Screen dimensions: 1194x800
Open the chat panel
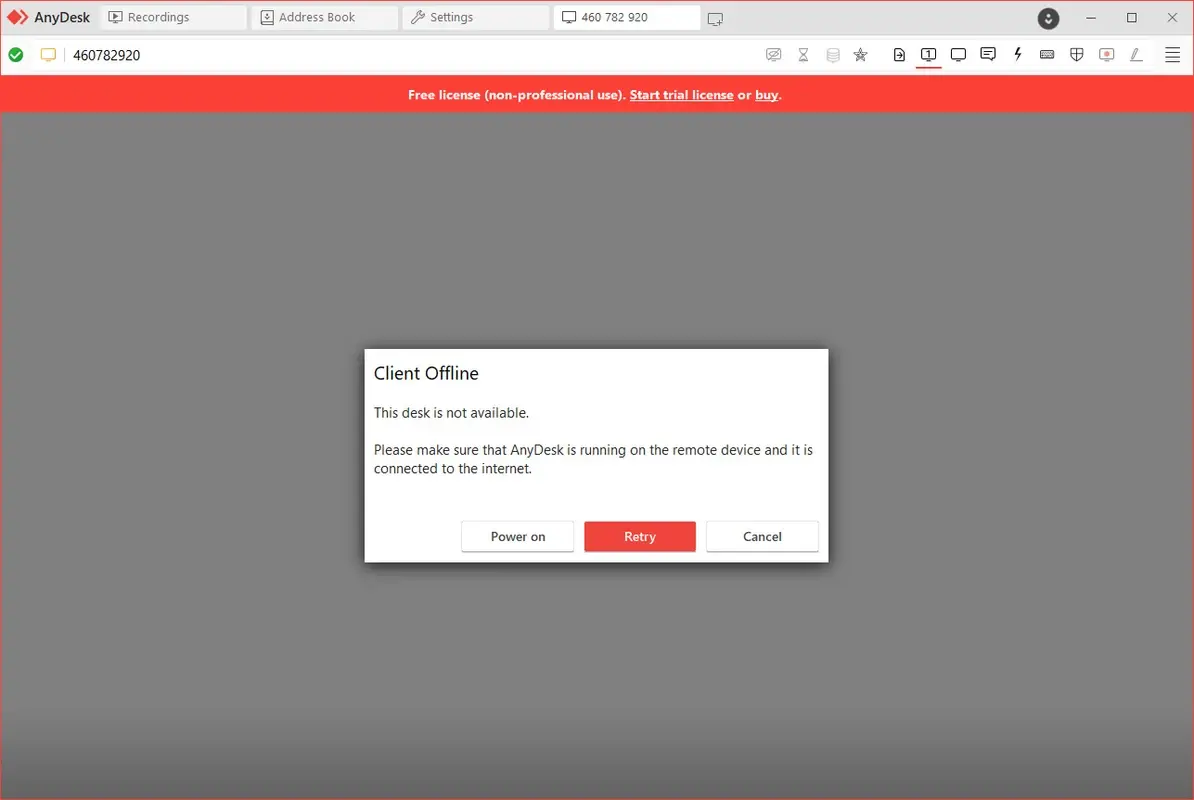988,55
